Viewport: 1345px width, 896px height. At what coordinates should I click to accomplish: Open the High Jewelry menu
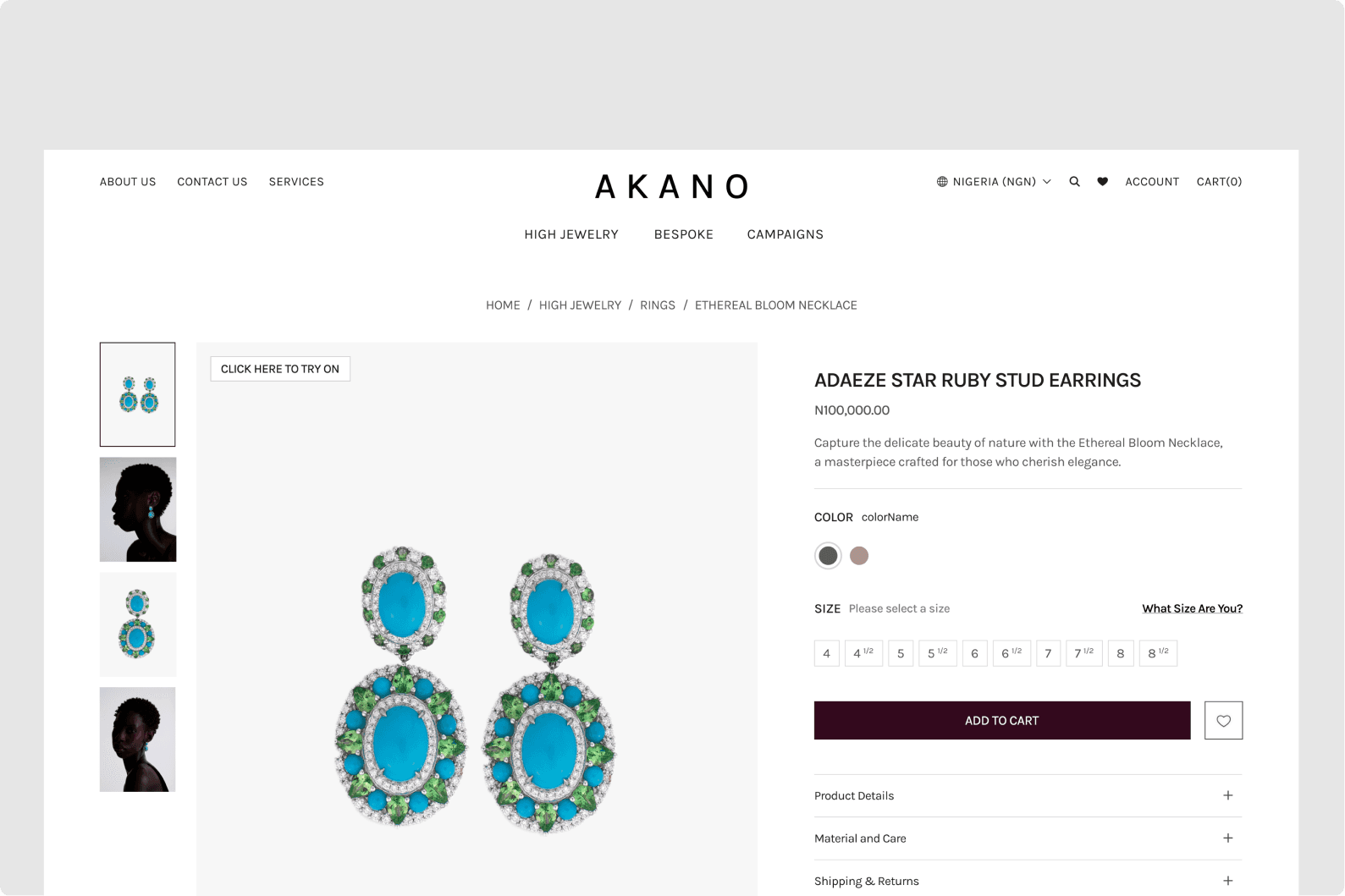(571, 234)
